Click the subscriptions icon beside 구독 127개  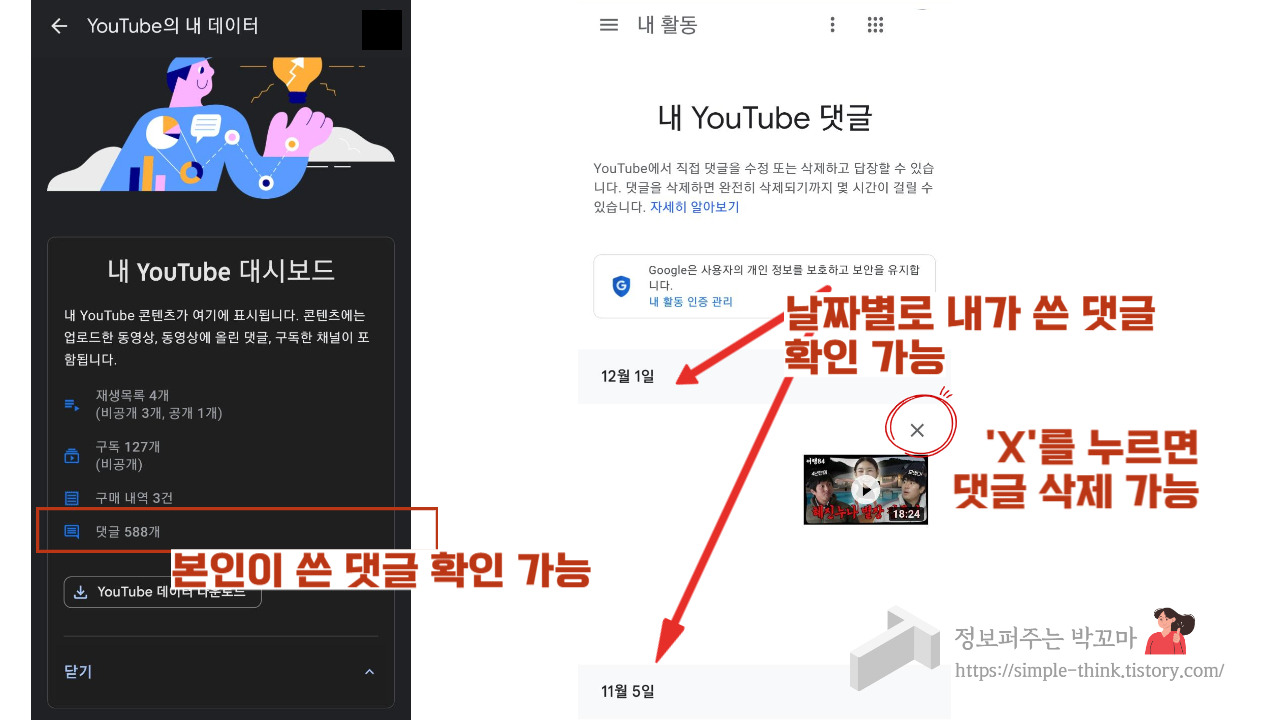pyautogui.click(x=72, y=456)
